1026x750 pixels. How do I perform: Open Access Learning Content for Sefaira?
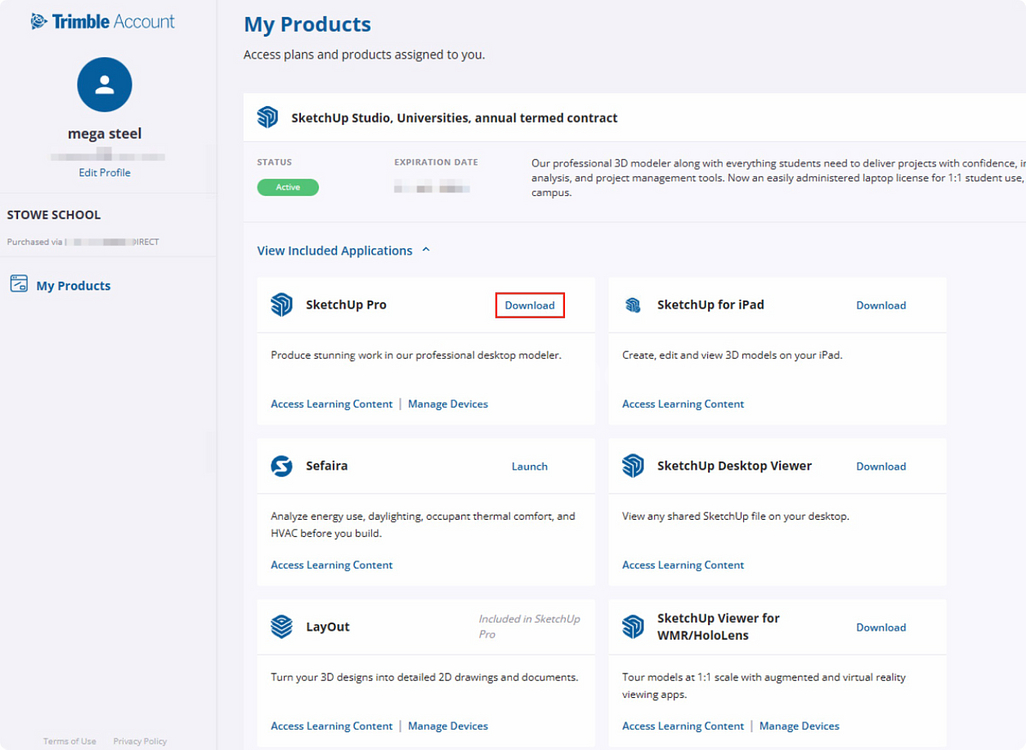click(332, 565)
